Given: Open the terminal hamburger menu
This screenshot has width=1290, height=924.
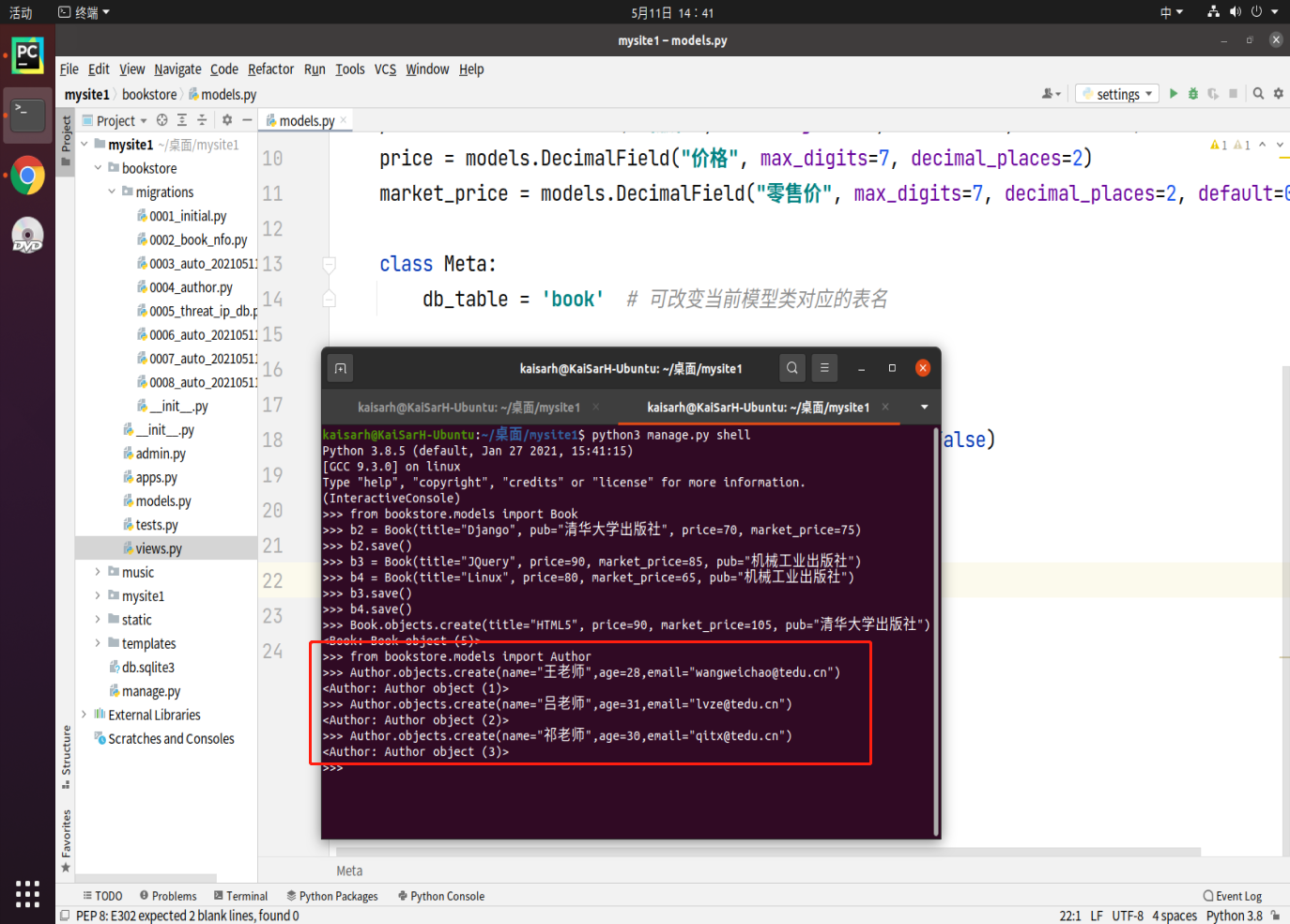Looking at the screenshot, I should pyautogui.click(x=824, y=368).
